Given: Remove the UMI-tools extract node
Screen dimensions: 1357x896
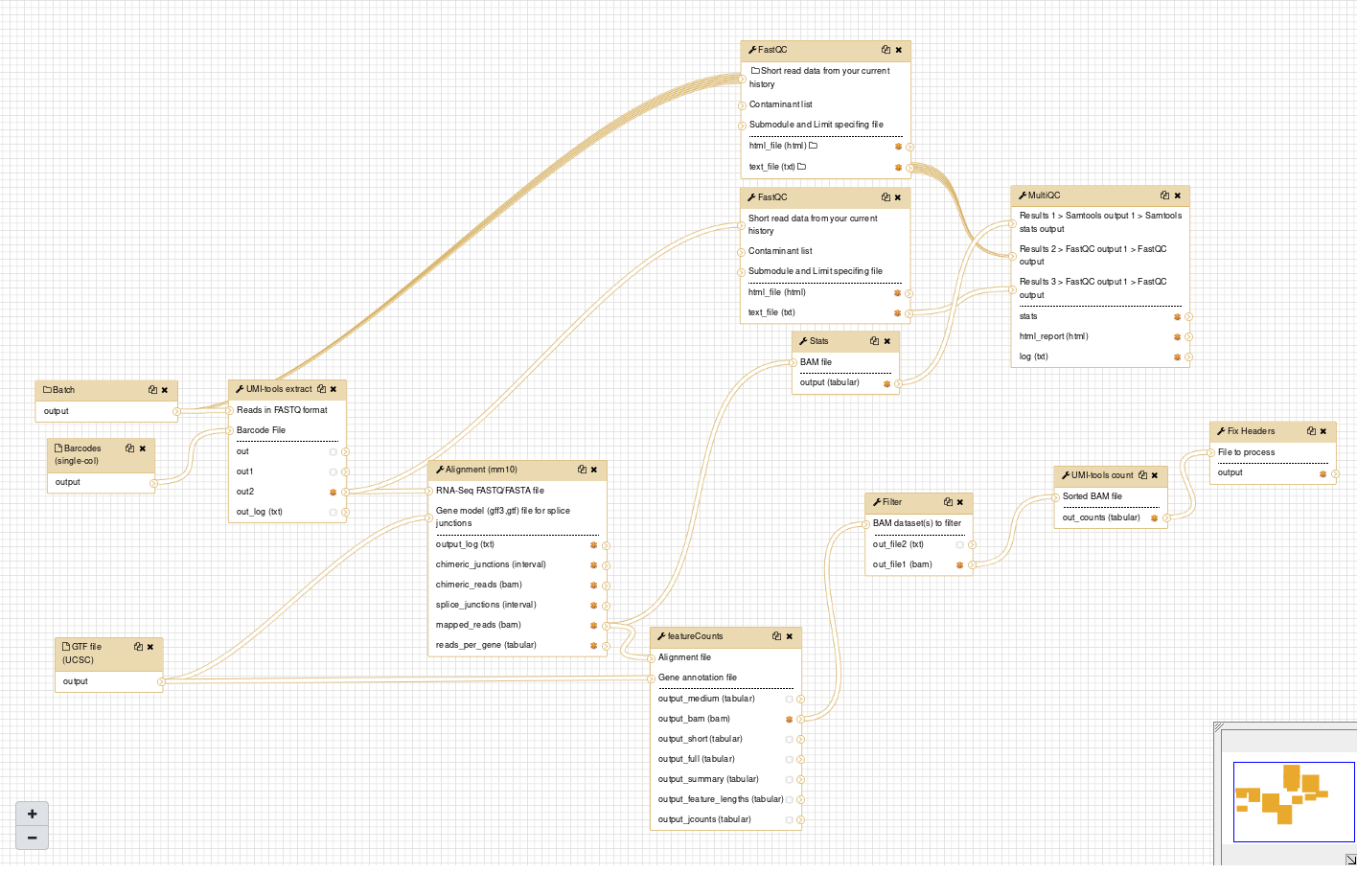Looking at the screenshot, I should pyautogui.click(x=333, y=389).
